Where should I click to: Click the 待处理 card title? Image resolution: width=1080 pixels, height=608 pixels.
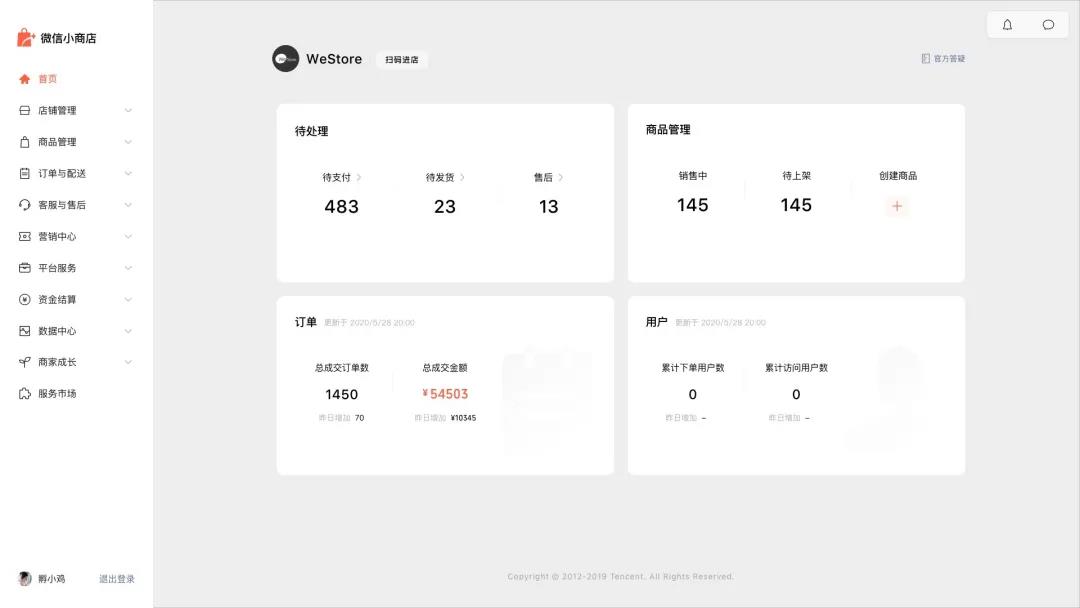(311, 131)
